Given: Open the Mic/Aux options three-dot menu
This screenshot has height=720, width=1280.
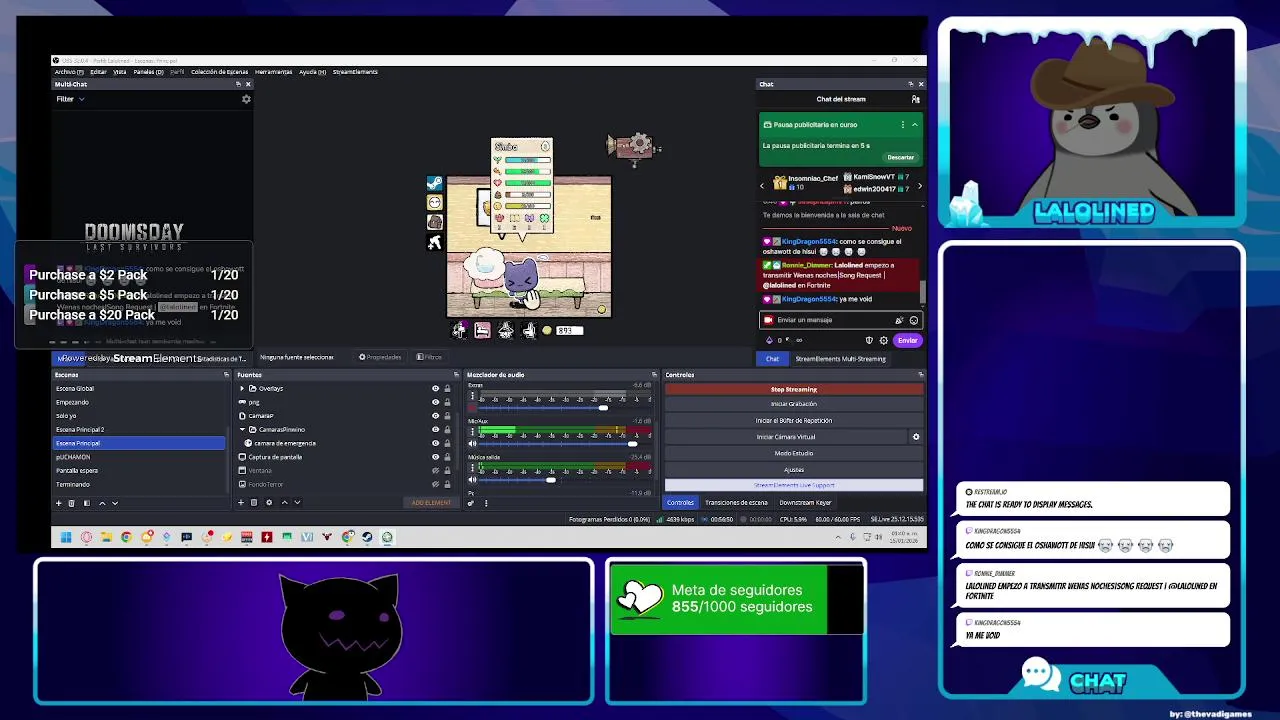Looking at the screenshot, I should [472, 431].
